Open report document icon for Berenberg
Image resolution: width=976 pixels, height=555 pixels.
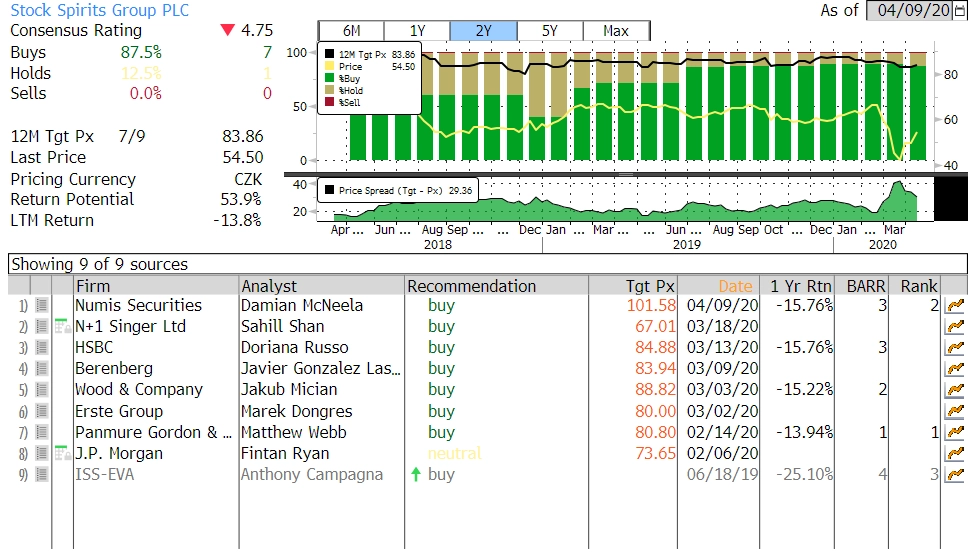point(42,369)
